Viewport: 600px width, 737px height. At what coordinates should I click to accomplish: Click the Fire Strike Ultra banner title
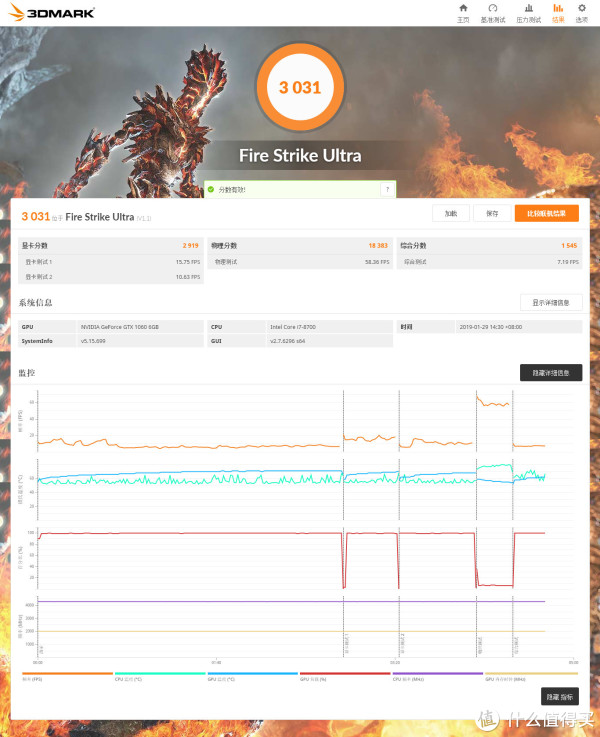[300, 156]
